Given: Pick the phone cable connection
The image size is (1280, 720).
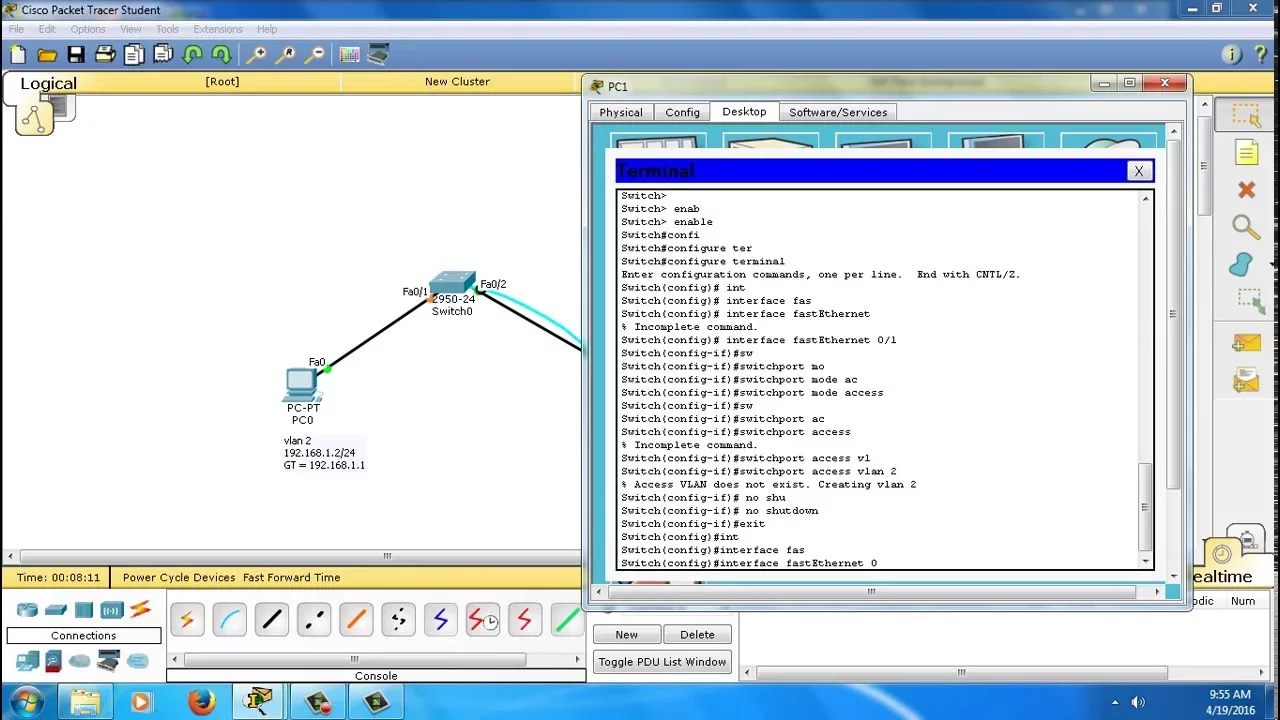Looking at the screenshot, I should pyautogui.click(x=398, y=620).
